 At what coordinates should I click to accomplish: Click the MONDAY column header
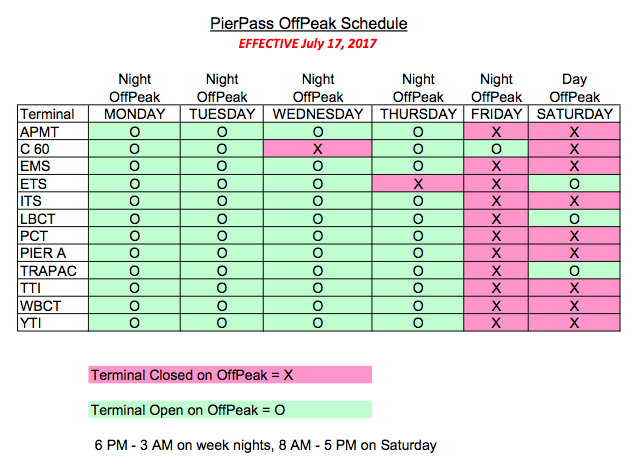[134, 114]
